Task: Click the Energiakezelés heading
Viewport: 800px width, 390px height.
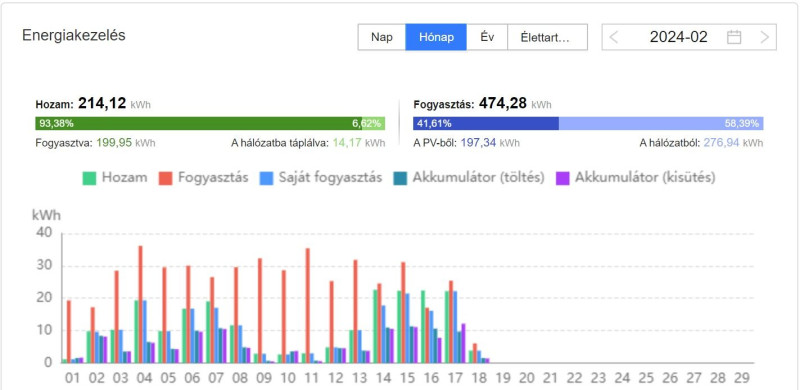Action: click(x=74, y=35)
